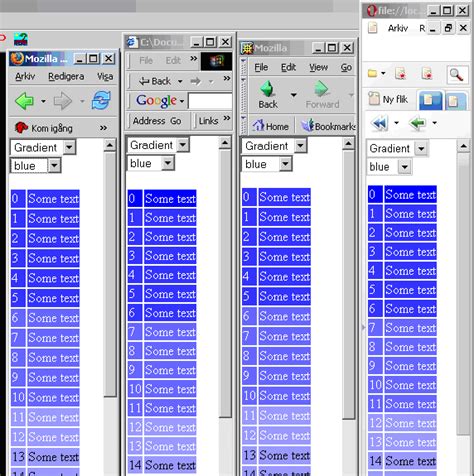This screenshot has width=474, height=476.
Task: Open Redigera menu in Firefox
Action: pyautogui.click(x=66, y=77)
